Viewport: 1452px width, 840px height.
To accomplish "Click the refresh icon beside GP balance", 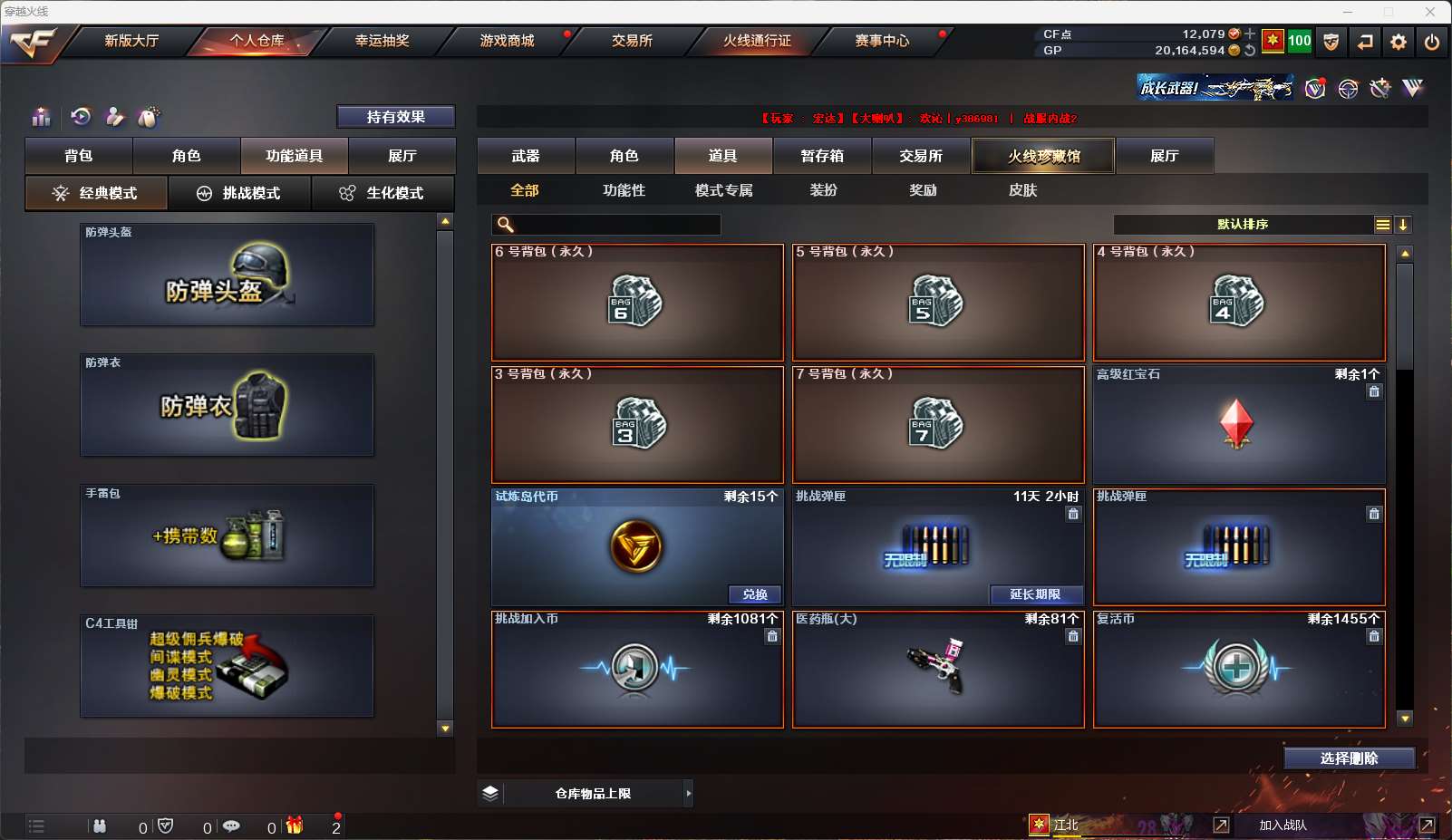I will (1250, 51).
